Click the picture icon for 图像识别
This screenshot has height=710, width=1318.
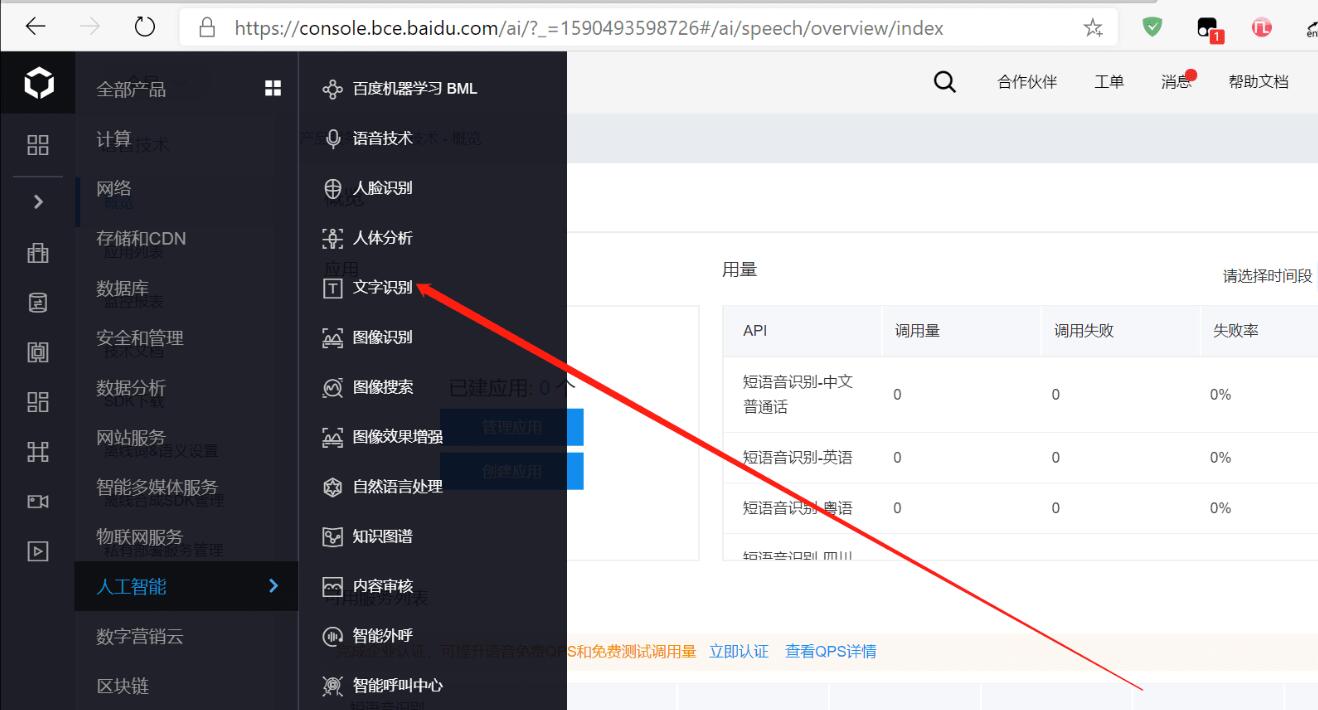click(x=333, y=338)
